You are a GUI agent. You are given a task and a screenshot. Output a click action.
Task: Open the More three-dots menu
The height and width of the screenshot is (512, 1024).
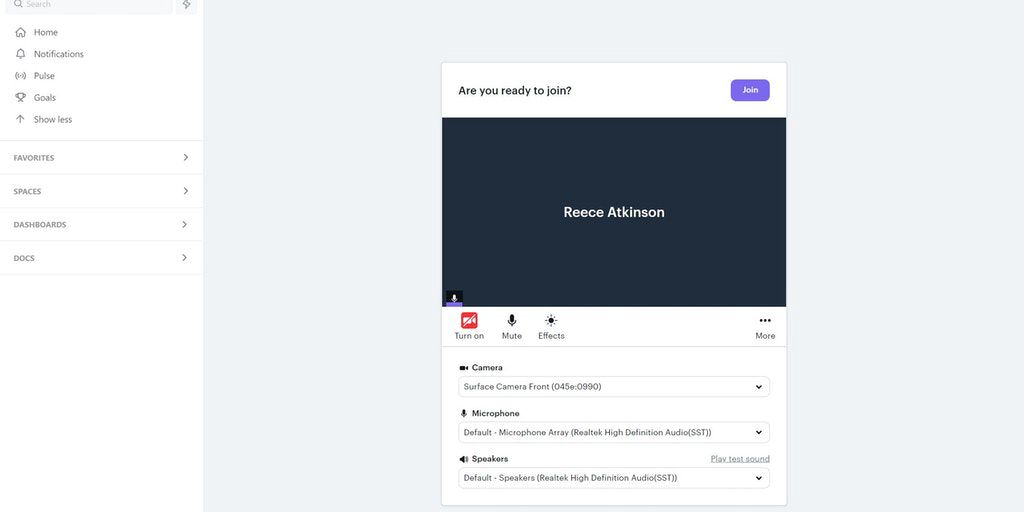pyautogui.click(x=765, y=320)
